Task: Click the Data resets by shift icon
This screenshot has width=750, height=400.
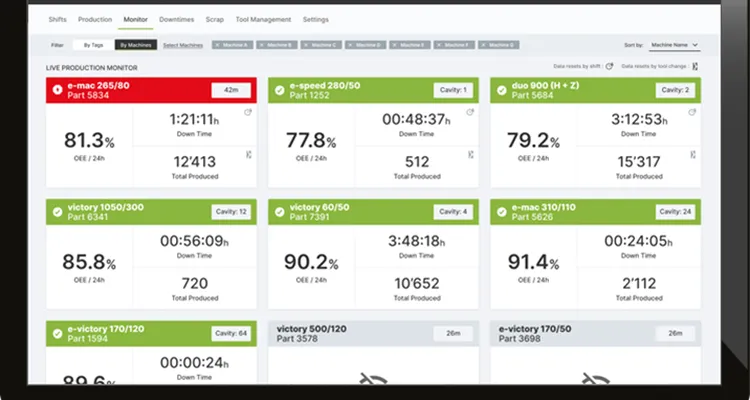Action: point(609,67)
